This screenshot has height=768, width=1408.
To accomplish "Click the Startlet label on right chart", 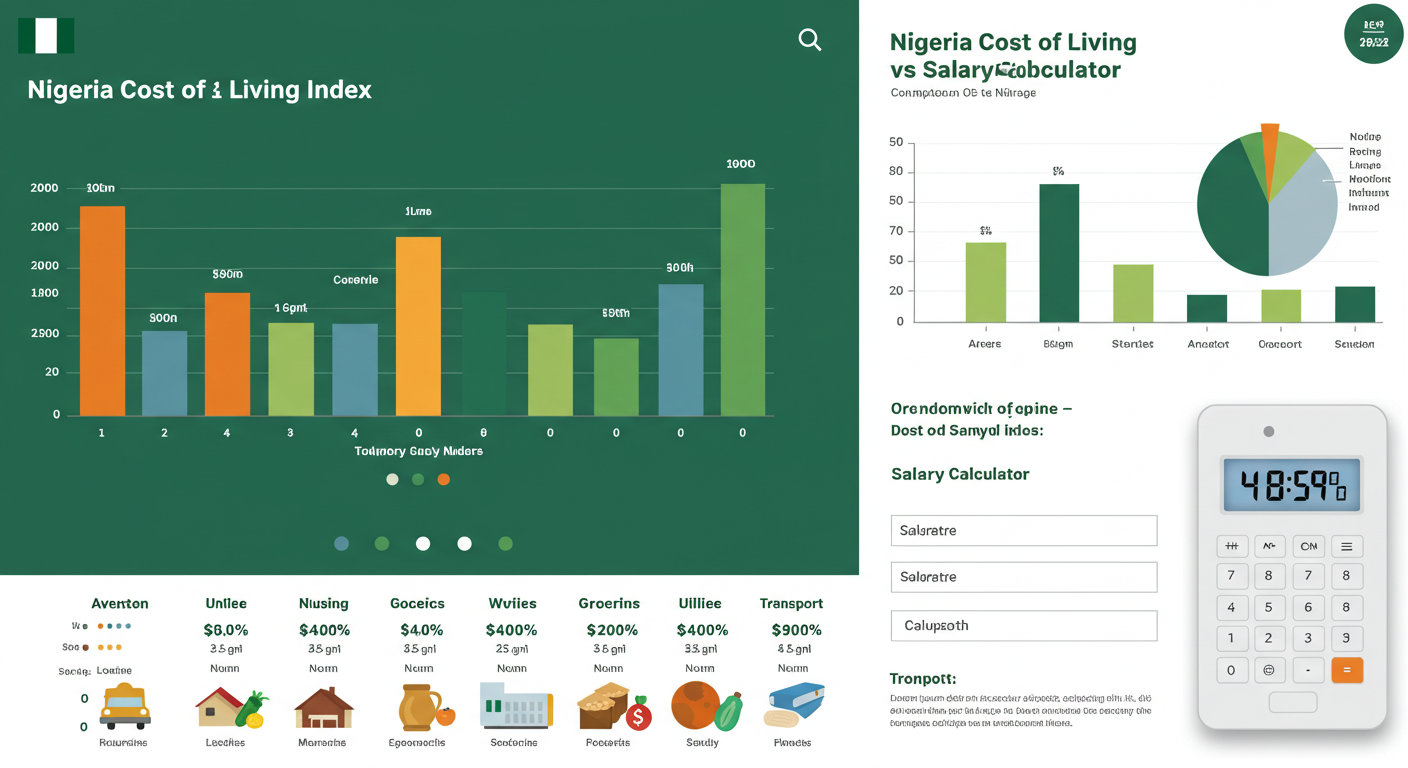I will [1132, 344].
